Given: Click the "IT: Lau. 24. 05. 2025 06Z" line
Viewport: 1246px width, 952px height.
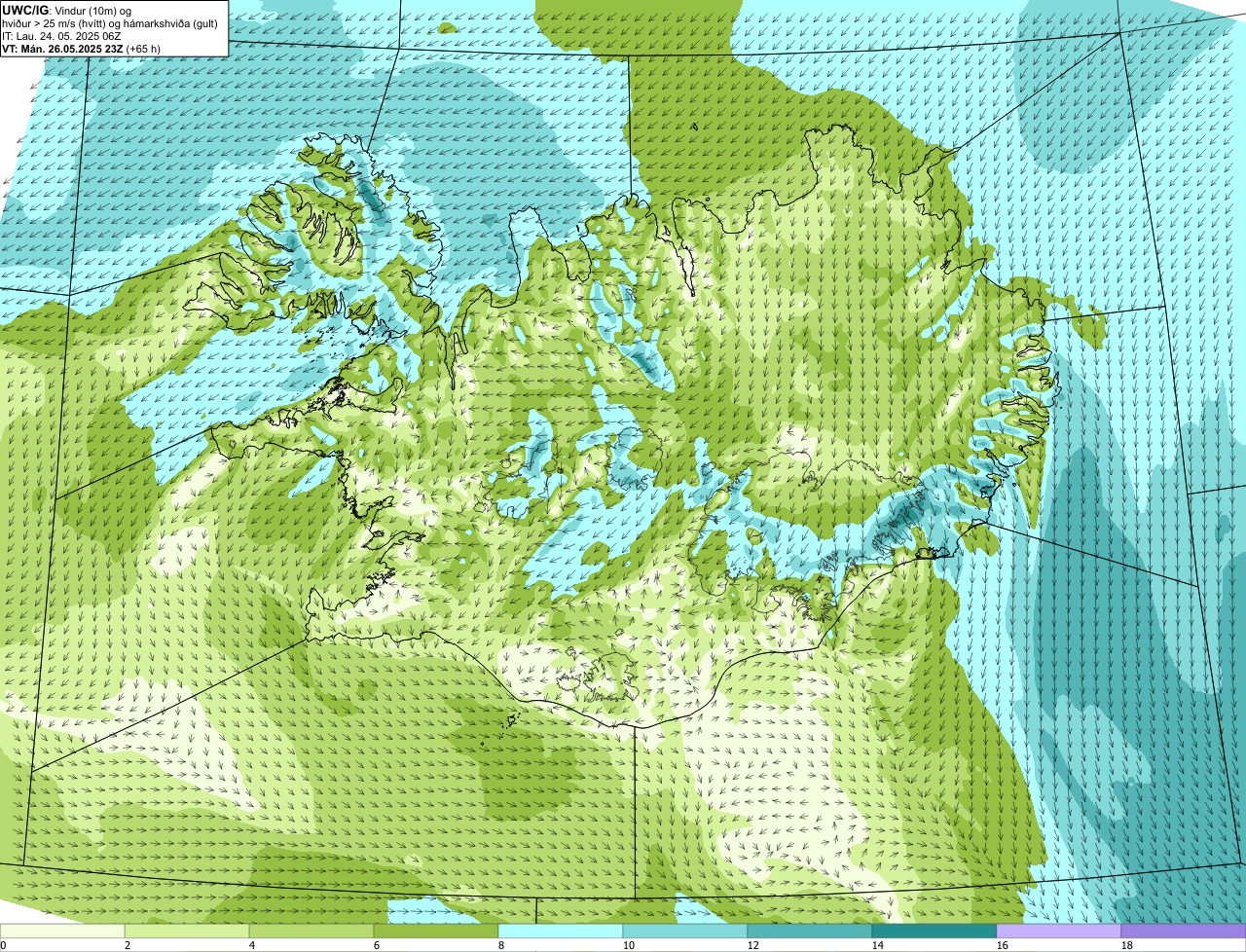Looking at the screenshot, I should coord(61,35).
